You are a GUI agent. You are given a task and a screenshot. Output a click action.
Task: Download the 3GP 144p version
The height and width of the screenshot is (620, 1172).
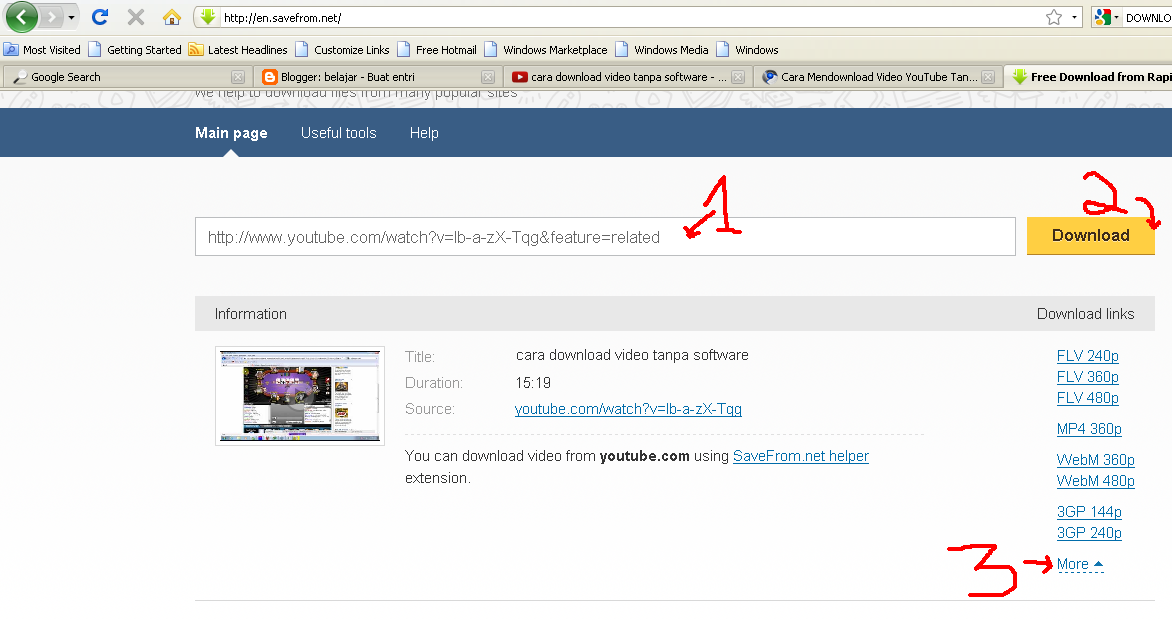(x=1089, y=512)
